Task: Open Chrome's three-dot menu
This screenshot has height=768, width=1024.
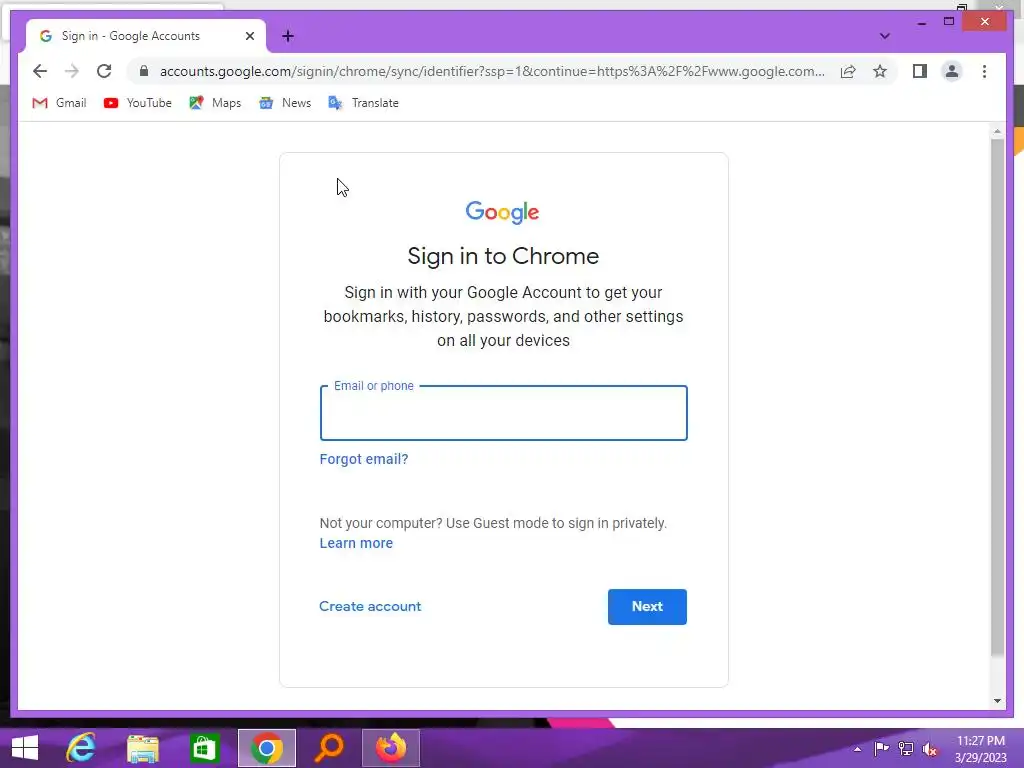Action: (984, 71)
